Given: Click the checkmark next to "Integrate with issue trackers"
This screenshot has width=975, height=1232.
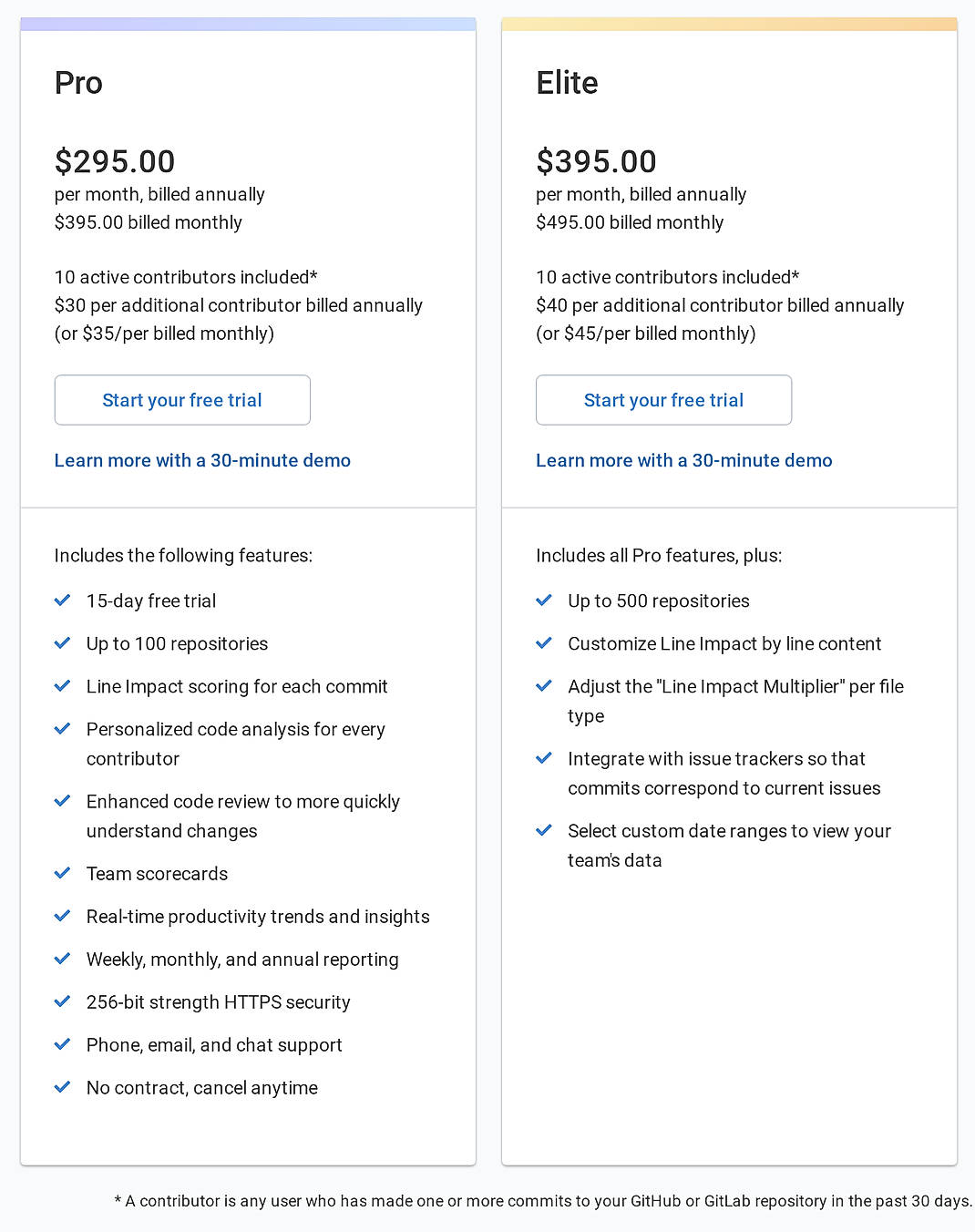Looking at the screenshot, I should point(544,757).
